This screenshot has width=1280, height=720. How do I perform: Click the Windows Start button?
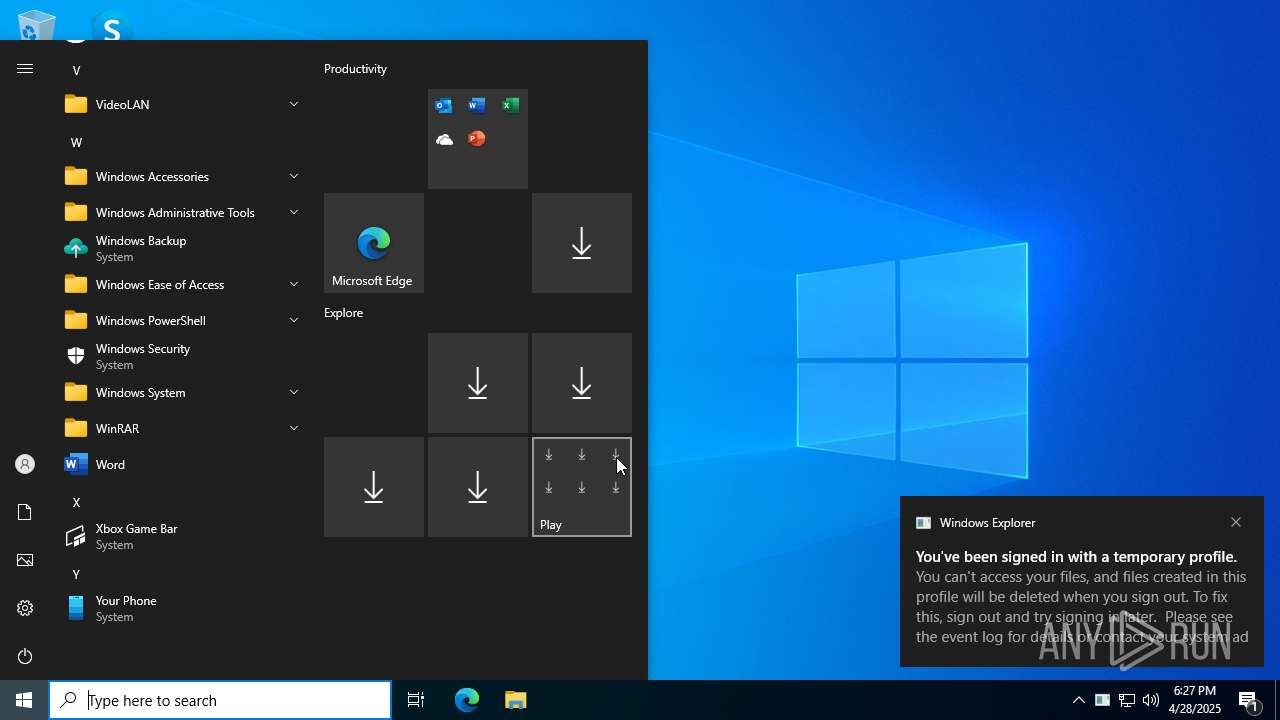click(x=24, y=700)
